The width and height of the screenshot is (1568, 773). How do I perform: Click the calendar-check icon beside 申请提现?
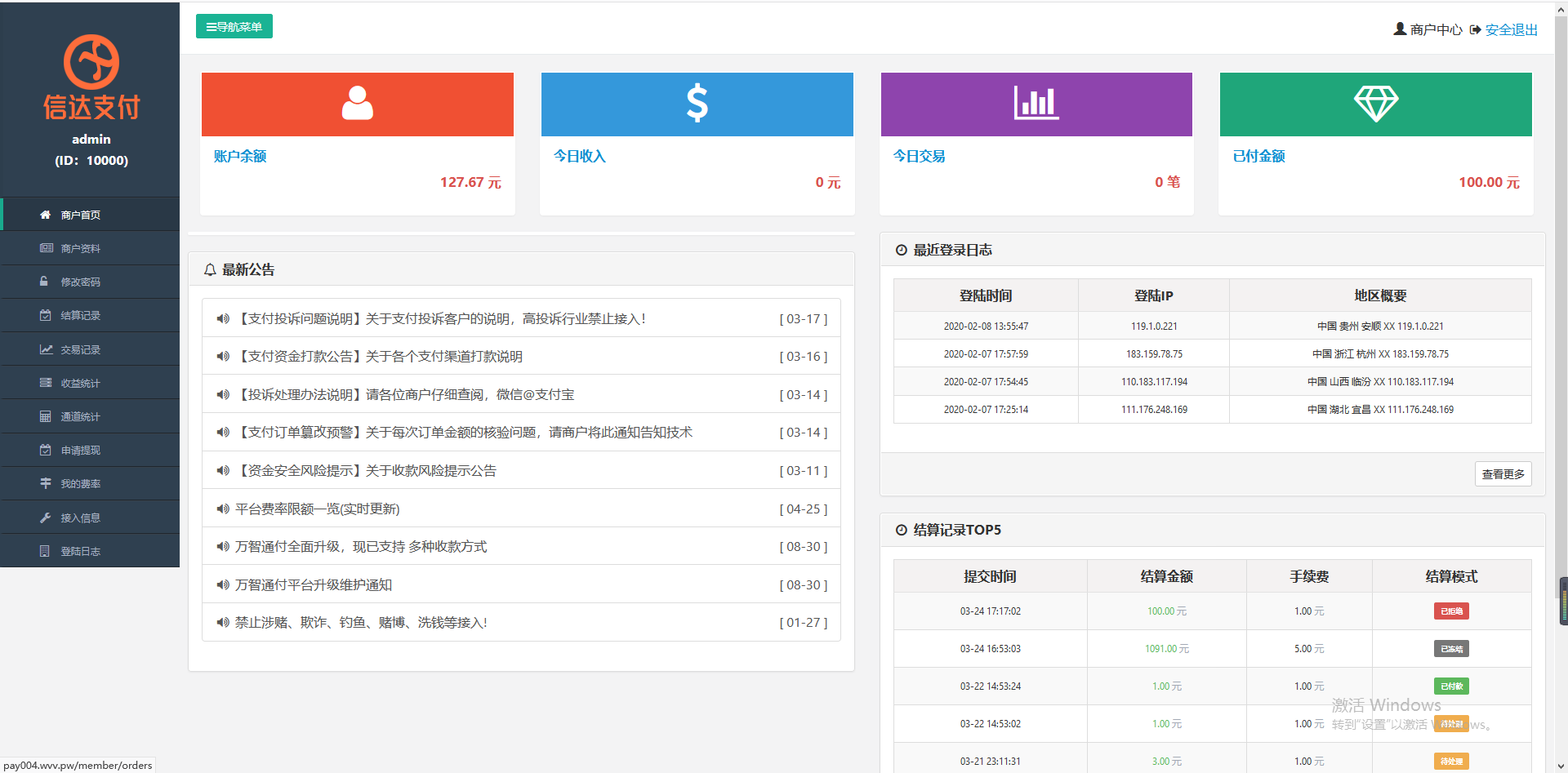pos(46,450)
